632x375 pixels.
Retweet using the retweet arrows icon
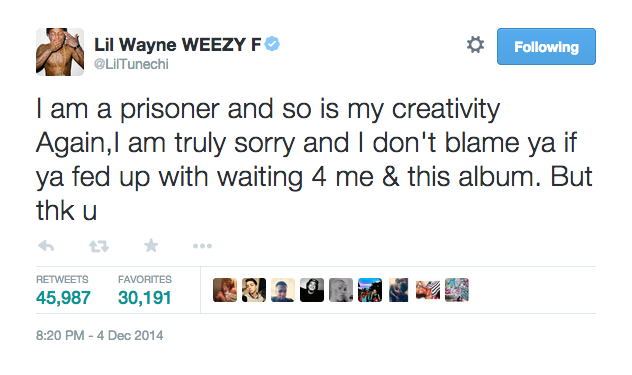click(x=99, y=246)
